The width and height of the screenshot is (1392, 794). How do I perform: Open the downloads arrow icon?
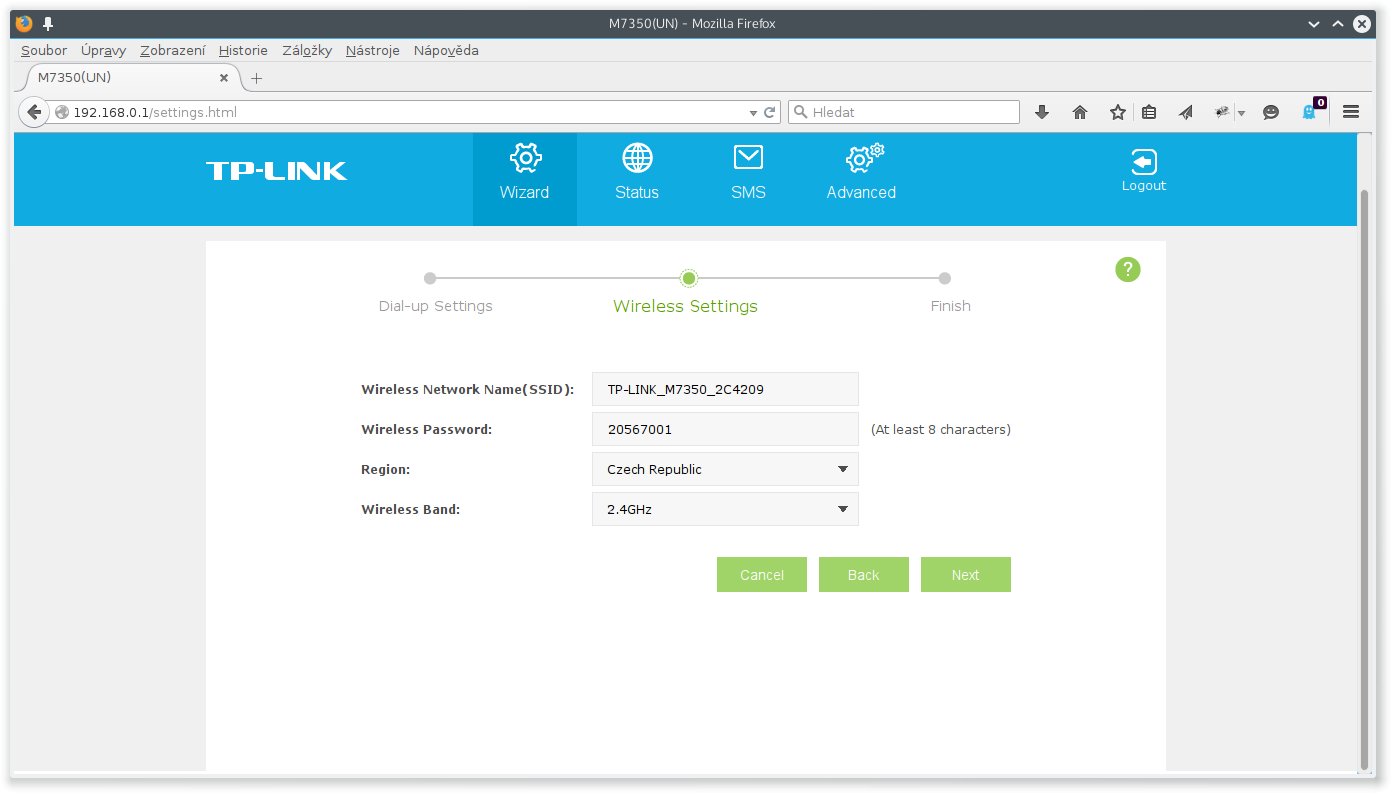(x=1042, y=112)
